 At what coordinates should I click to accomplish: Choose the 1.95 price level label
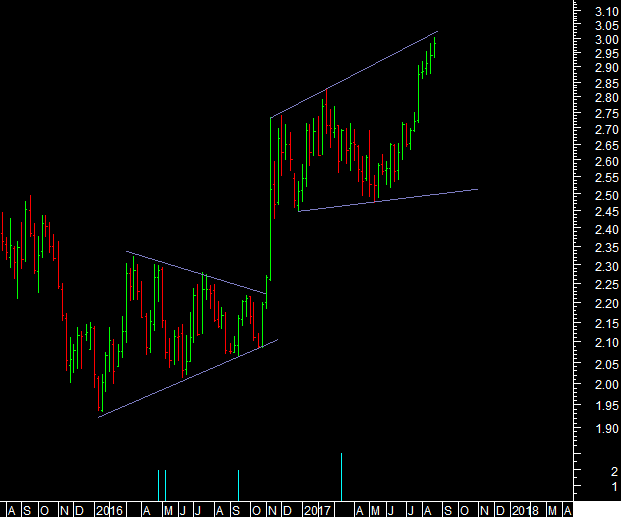607,406
